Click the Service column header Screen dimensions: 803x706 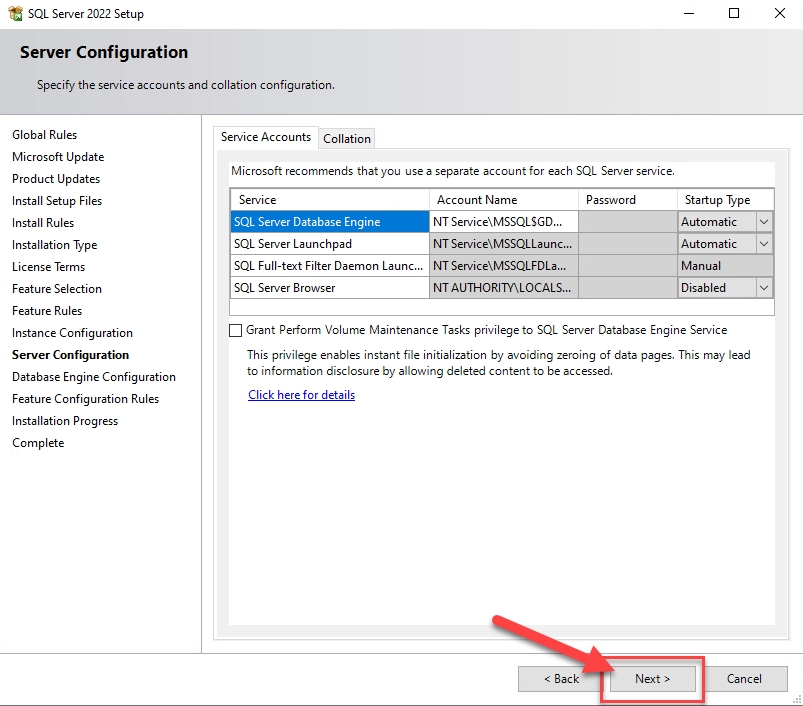point(330,200)
